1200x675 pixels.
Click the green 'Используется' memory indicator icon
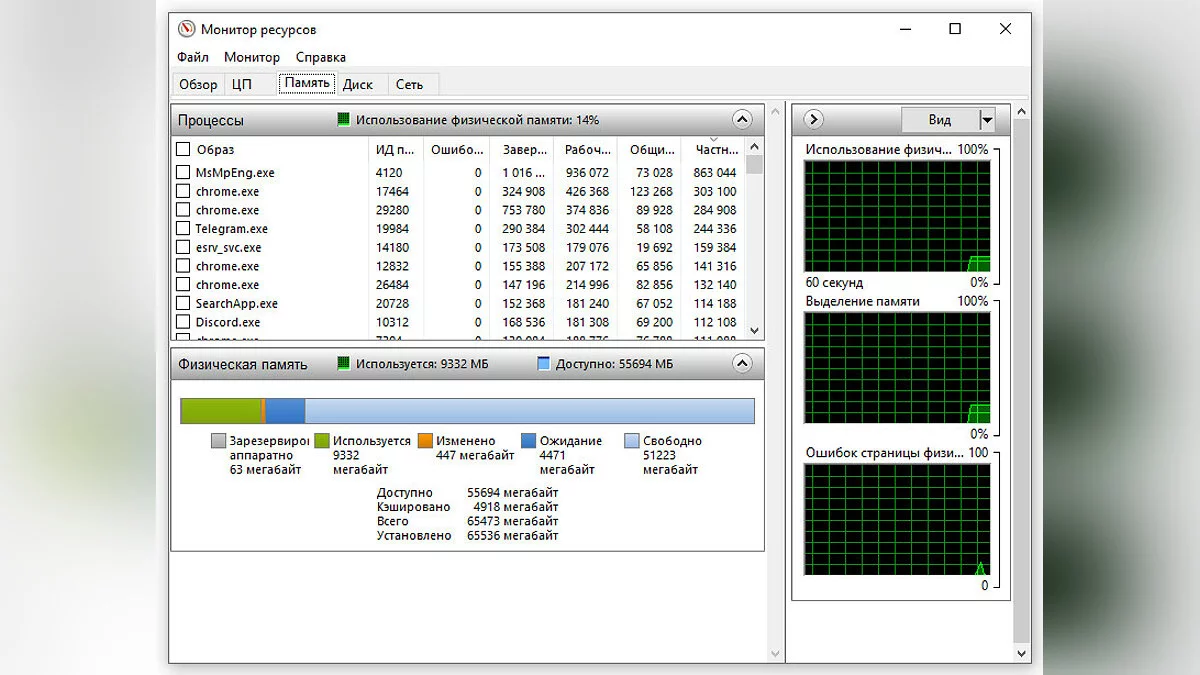[x=344, y=364]
